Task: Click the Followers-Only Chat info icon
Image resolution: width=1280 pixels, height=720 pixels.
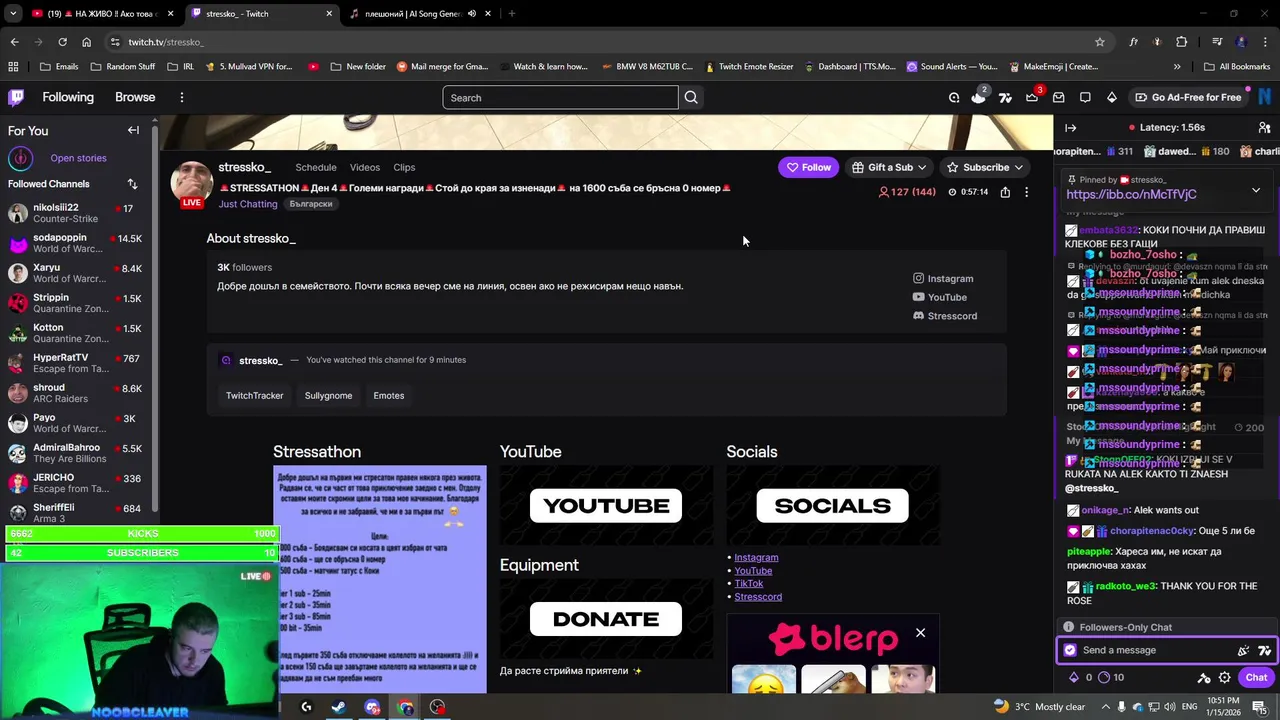Action: pyautogui.click(x=1068, y=627)
